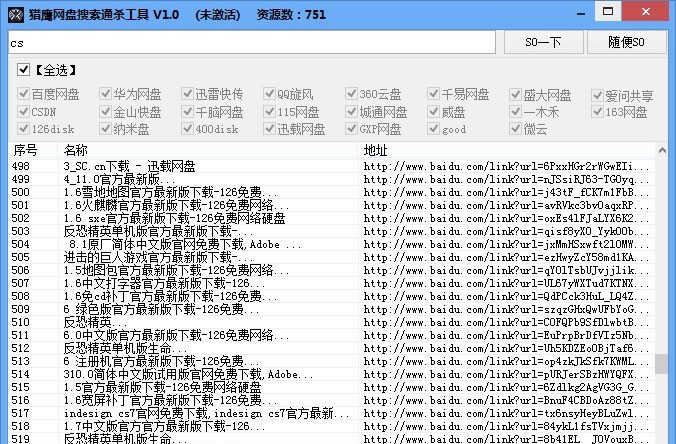The image size is (676, 444).
Task: Click the 随便SO button
Action: tap(626, 42)
